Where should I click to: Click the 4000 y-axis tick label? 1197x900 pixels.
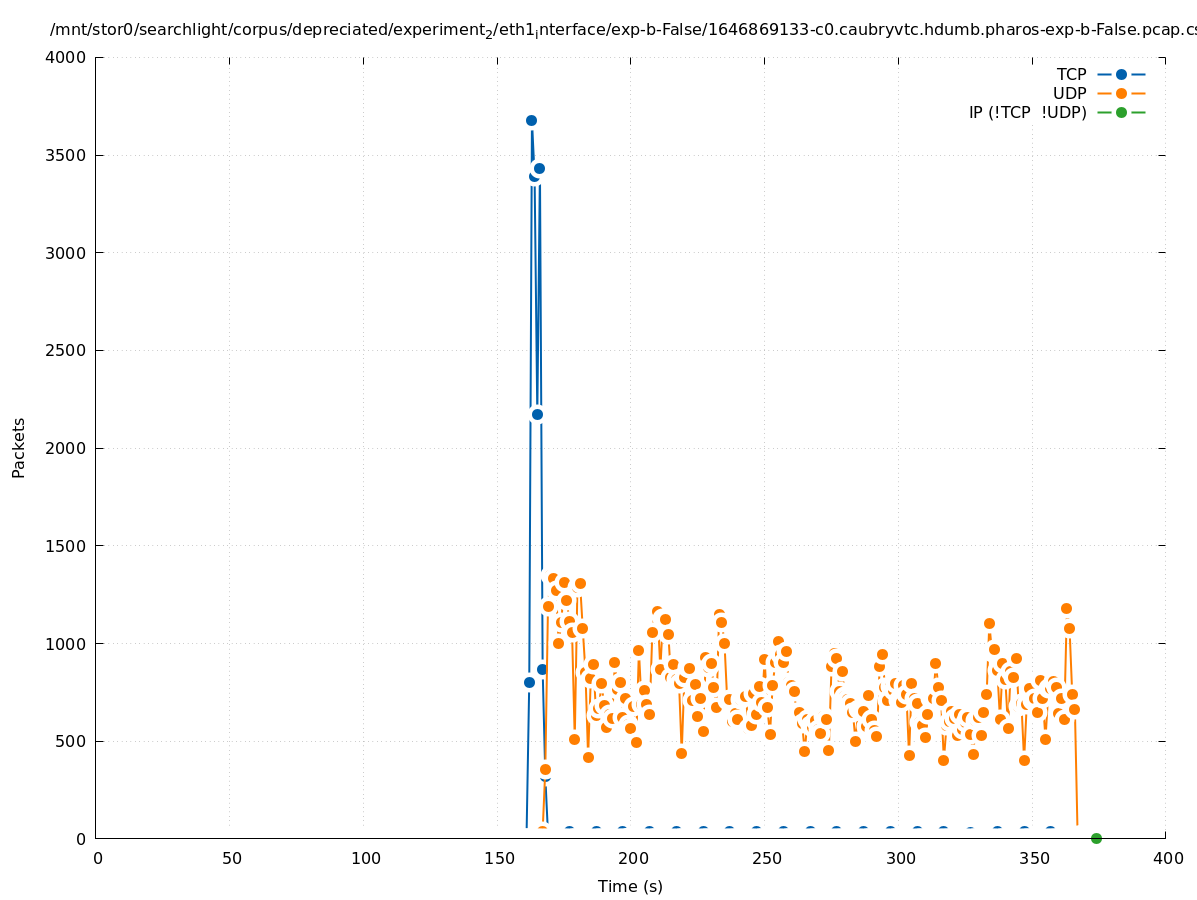(67, 58)
